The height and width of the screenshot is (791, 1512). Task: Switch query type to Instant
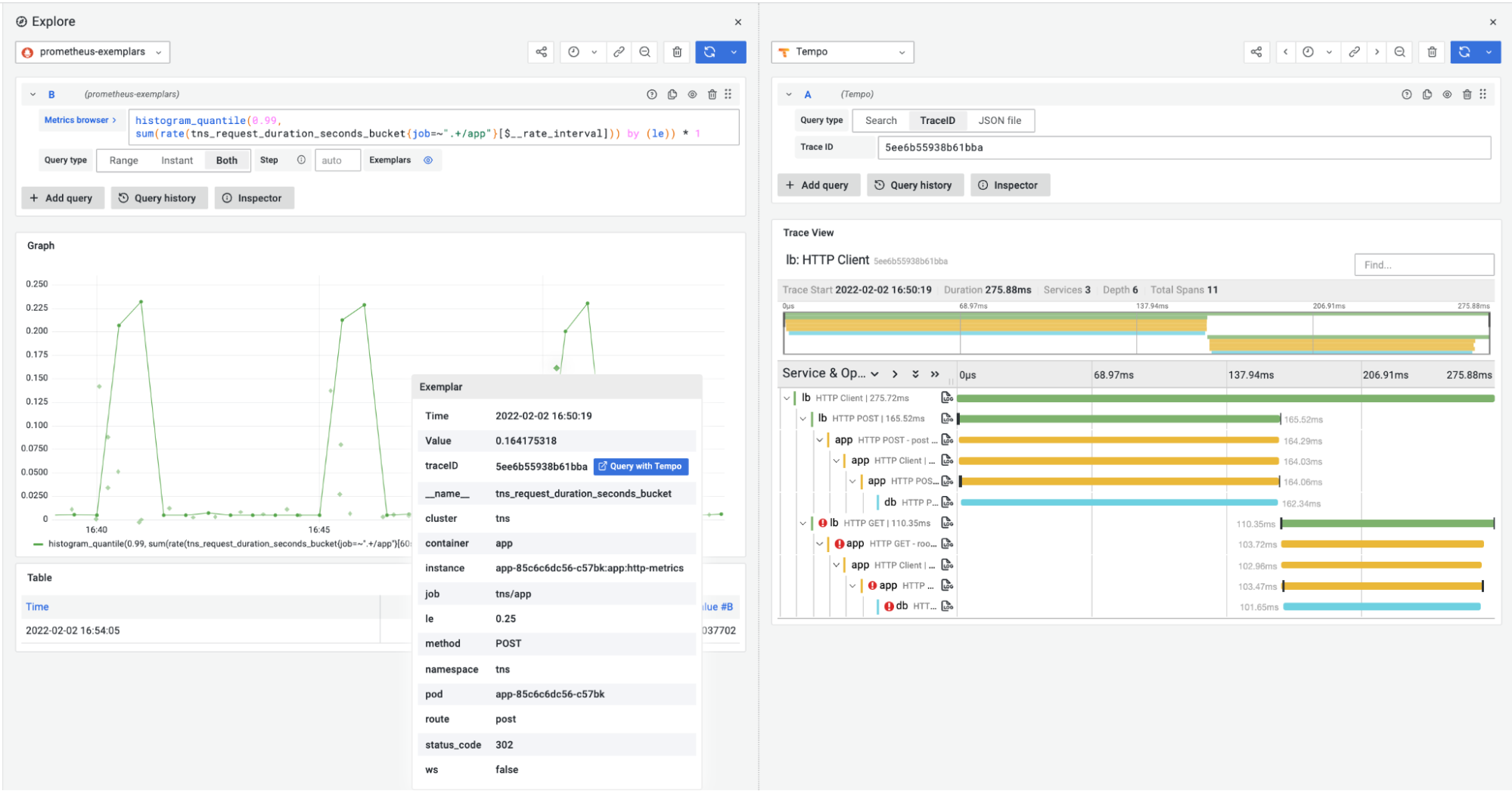176,160
